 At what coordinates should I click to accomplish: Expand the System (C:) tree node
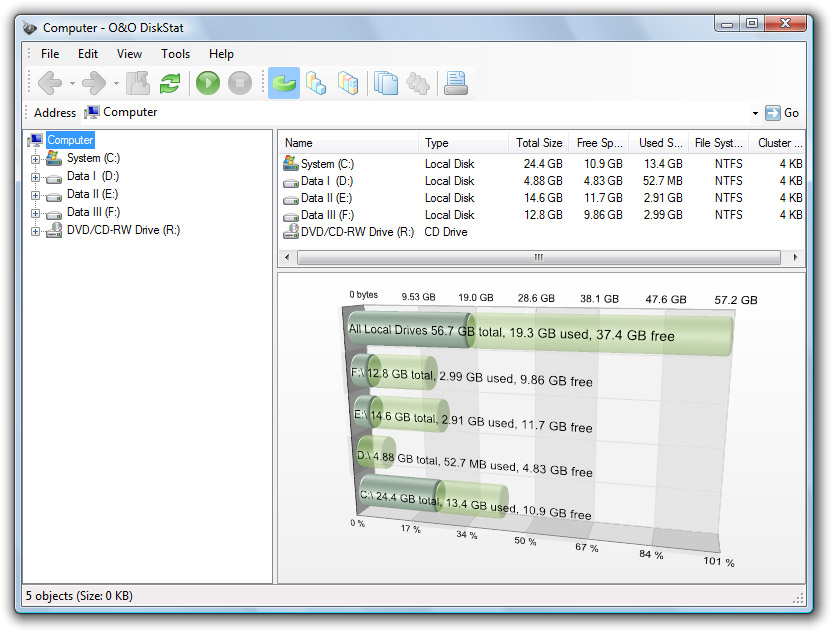(x=35, y=159)
